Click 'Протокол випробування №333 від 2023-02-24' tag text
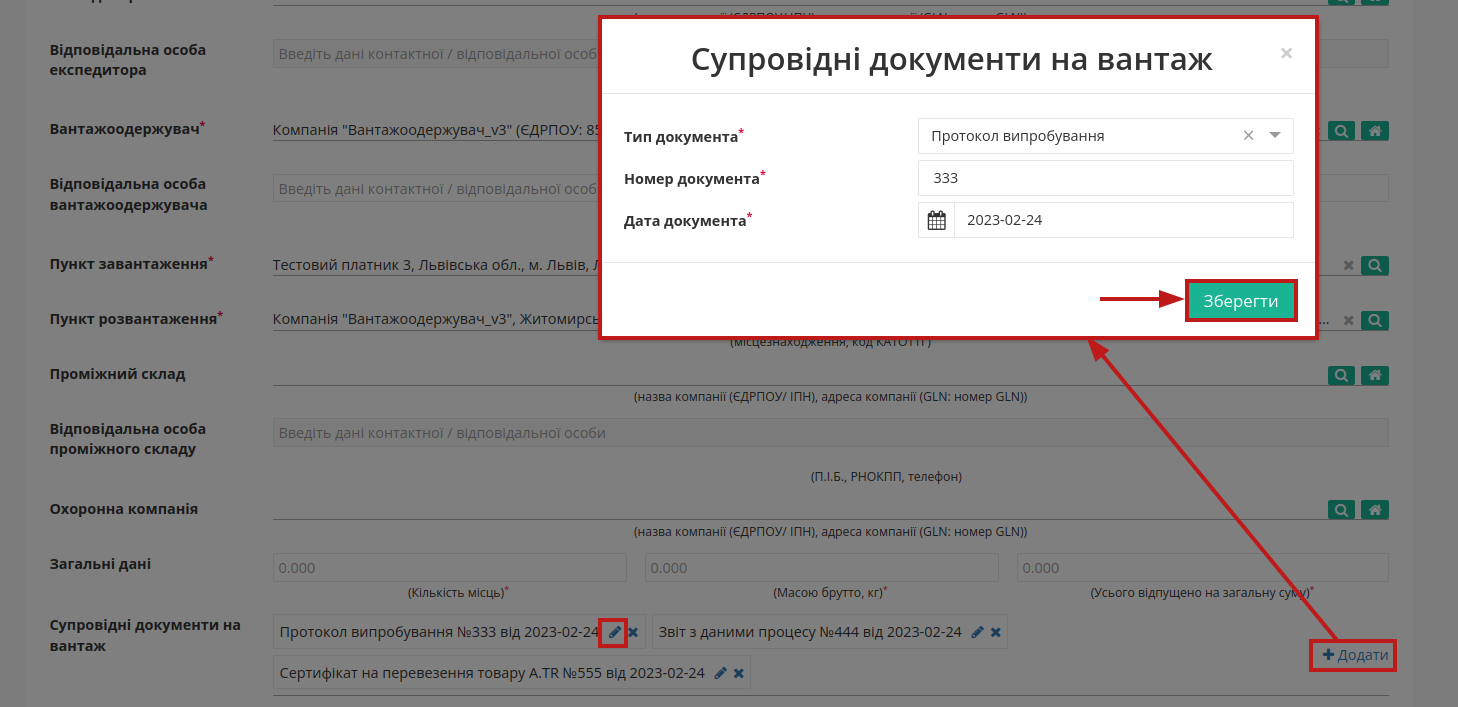This screenshot has width=1458, height=707. pos(439,632)
